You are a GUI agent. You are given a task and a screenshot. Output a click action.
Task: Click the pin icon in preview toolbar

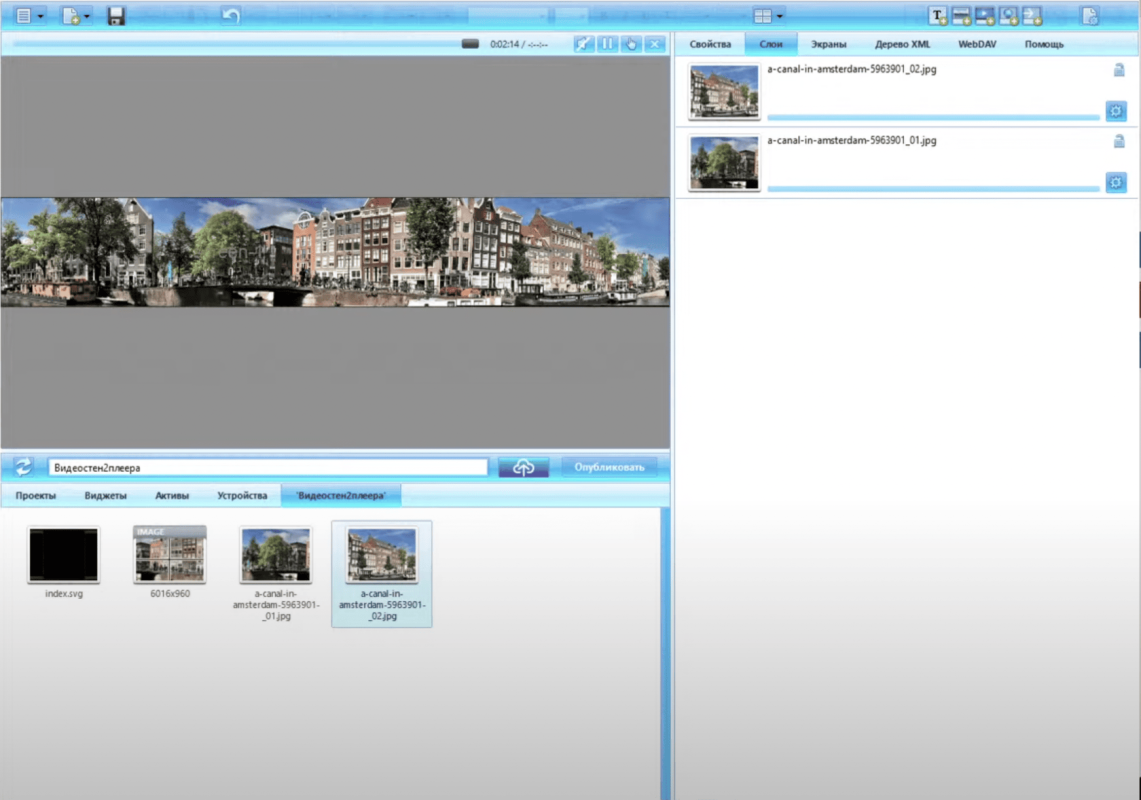(x=584, y=44)
